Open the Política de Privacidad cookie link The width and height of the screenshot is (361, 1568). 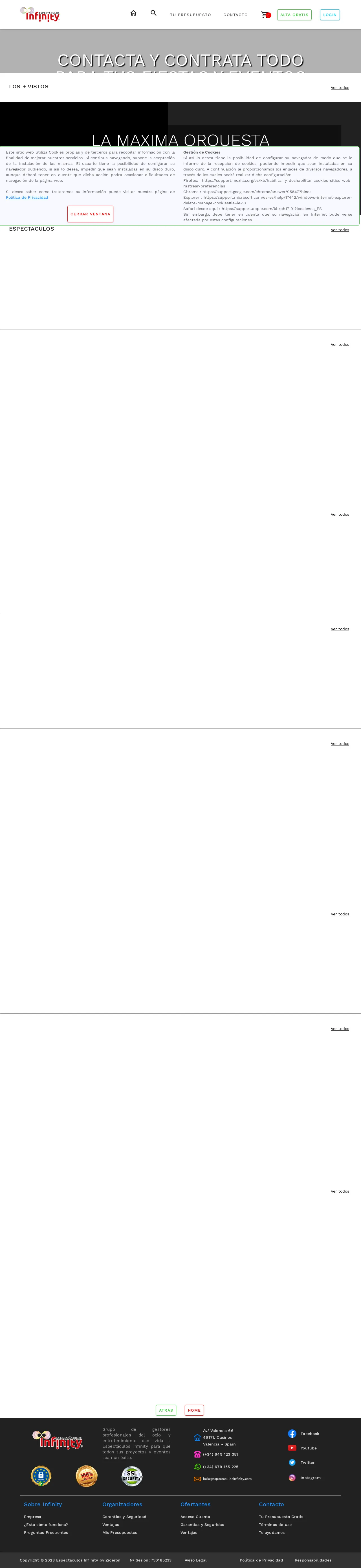coord(27,197)
